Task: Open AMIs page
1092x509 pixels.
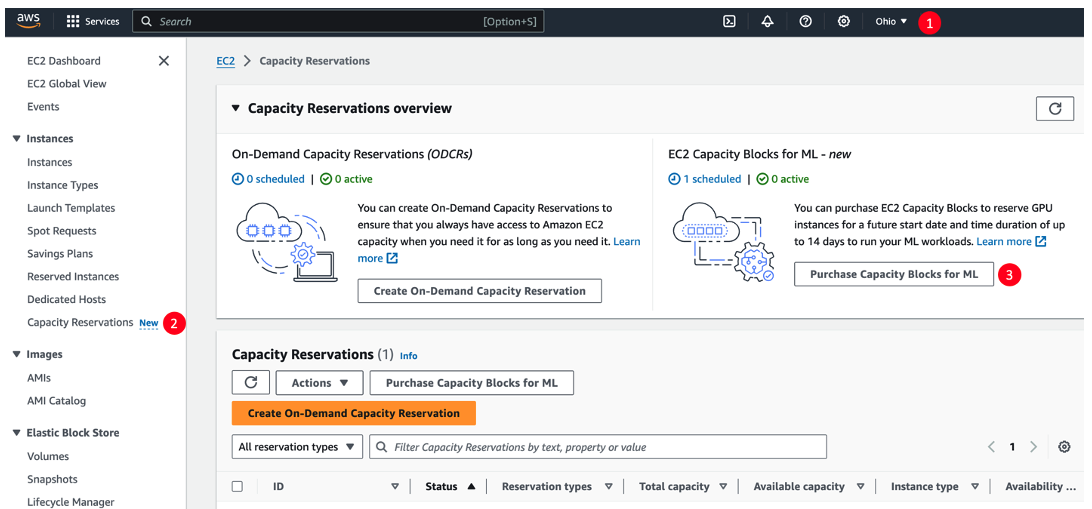Action: pos(39,378)
